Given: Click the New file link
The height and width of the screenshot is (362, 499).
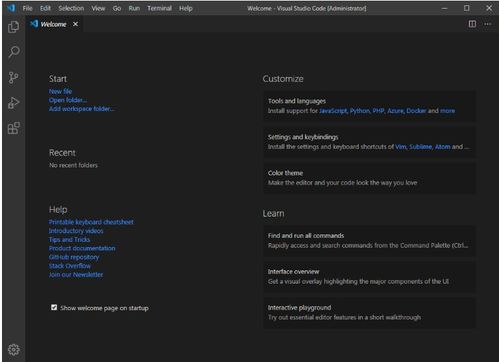Looking at the screenshot, I should pos(60,91).
